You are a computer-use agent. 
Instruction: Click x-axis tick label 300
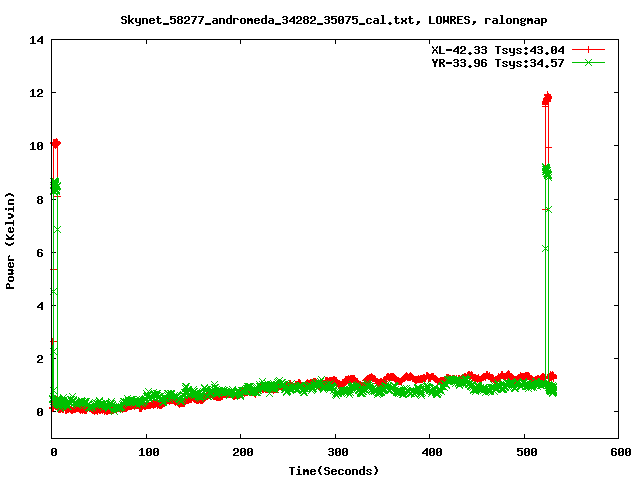click(338, 452)
